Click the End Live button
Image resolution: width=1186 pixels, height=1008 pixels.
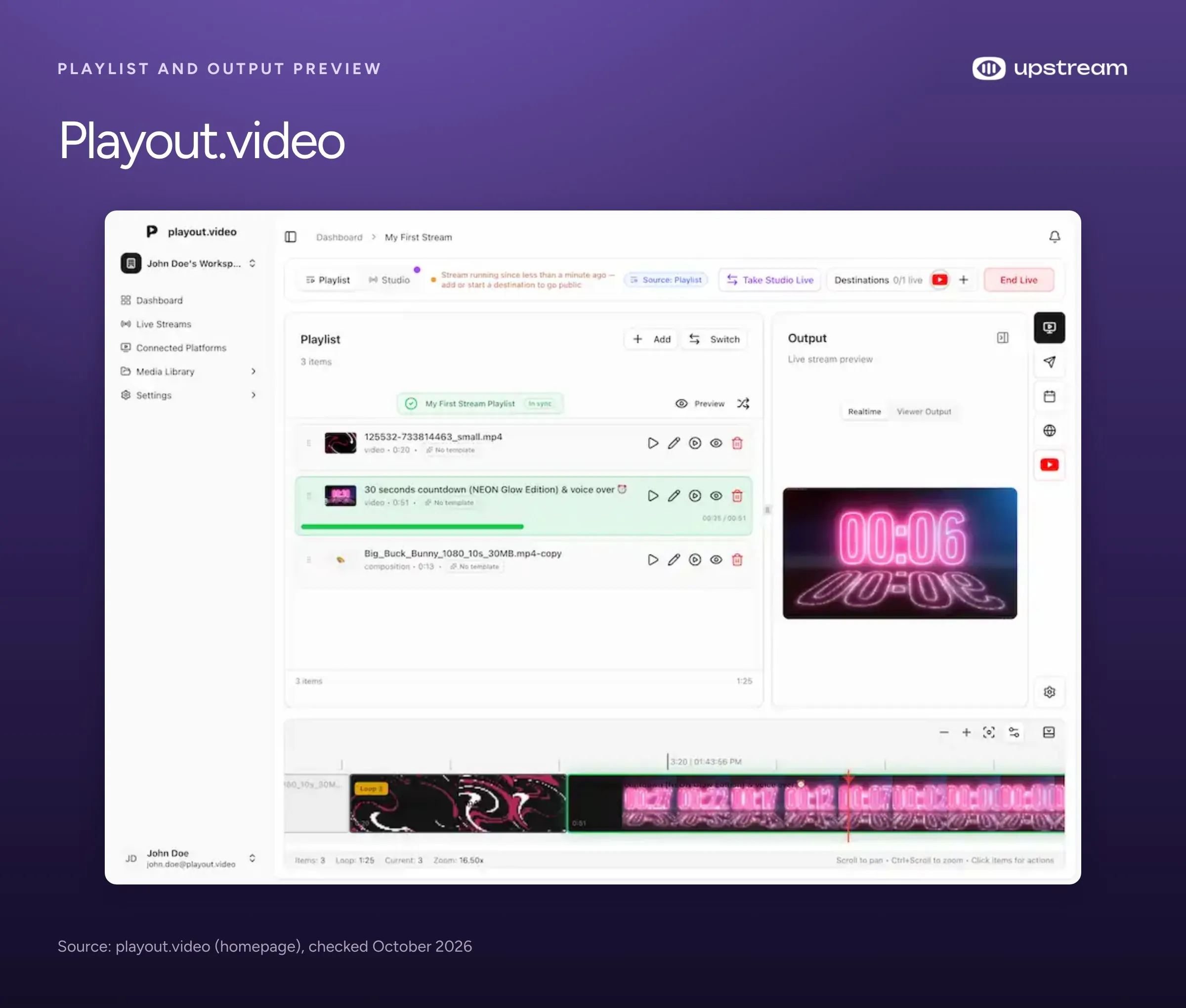[1018, 280]
